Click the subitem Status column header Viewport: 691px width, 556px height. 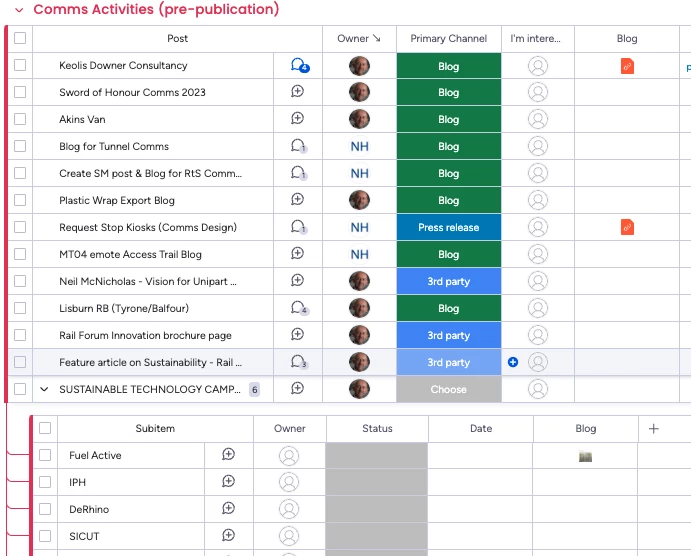pyautogui.click(x=377, y=429)
